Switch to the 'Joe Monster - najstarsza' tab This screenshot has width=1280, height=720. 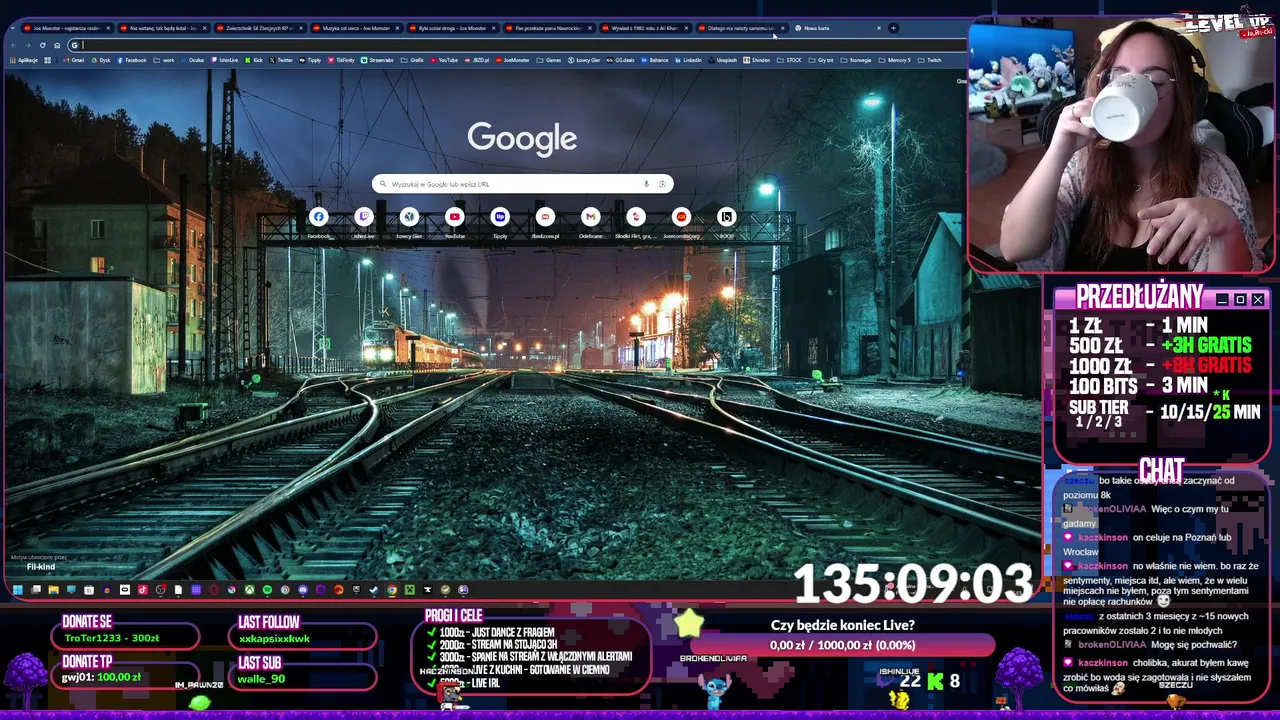(68, 28)
